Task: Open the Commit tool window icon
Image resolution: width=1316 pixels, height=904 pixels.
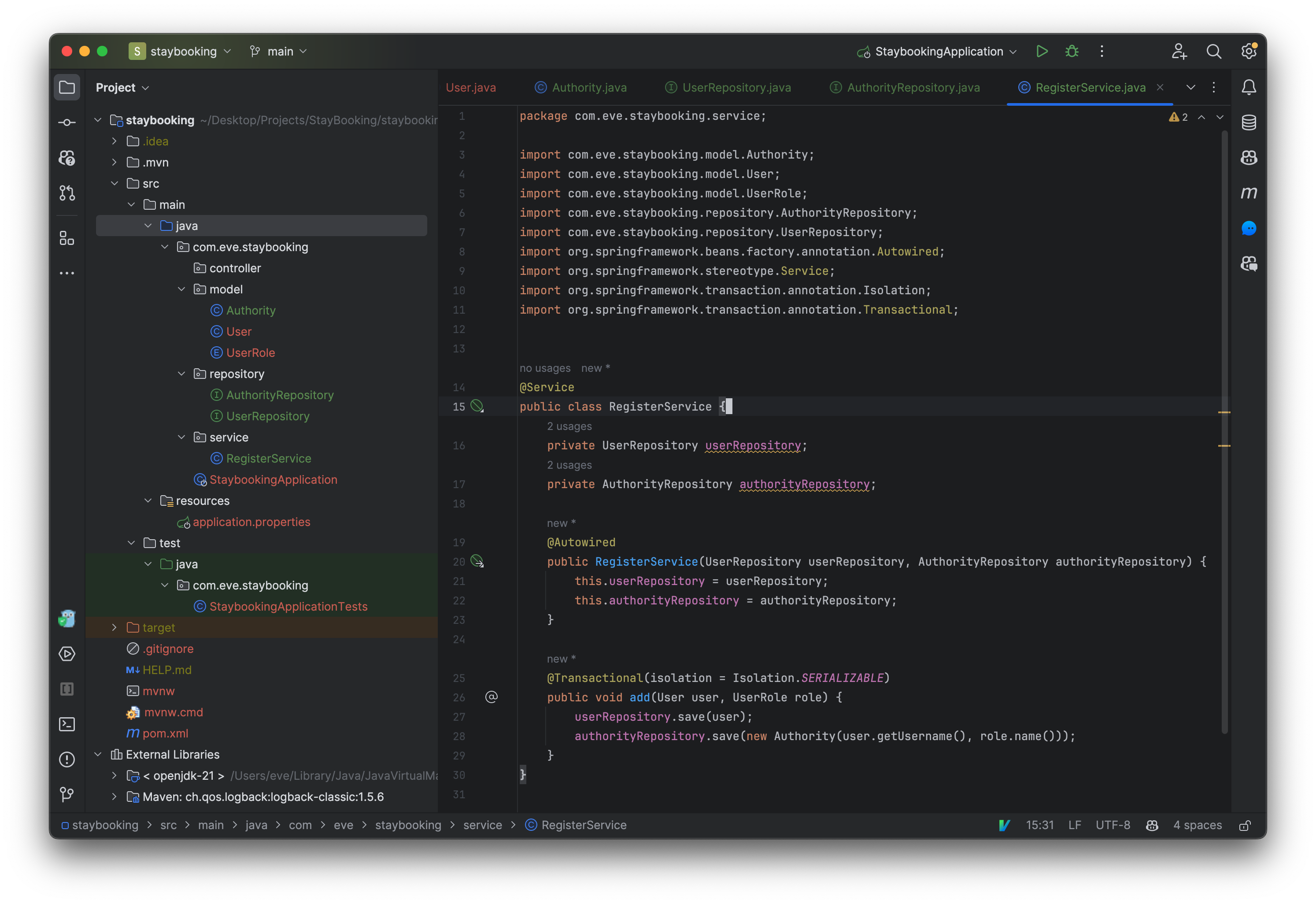Action: (x=67, y=122)
